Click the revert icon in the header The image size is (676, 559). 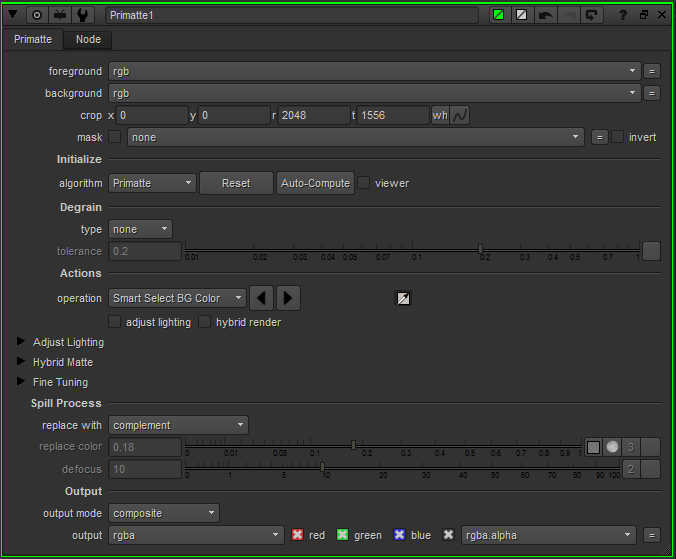point(591,15)
